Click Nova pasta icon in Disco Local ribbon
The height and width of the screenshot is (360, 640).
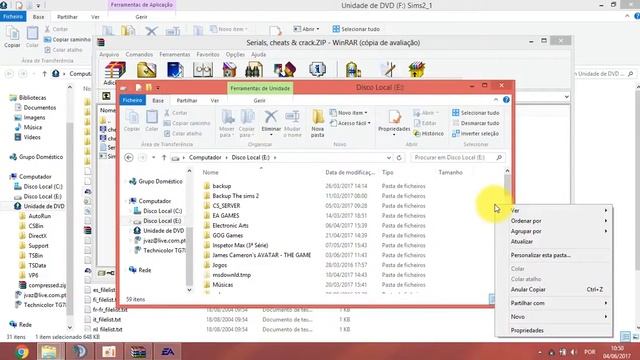coord(318,118)
